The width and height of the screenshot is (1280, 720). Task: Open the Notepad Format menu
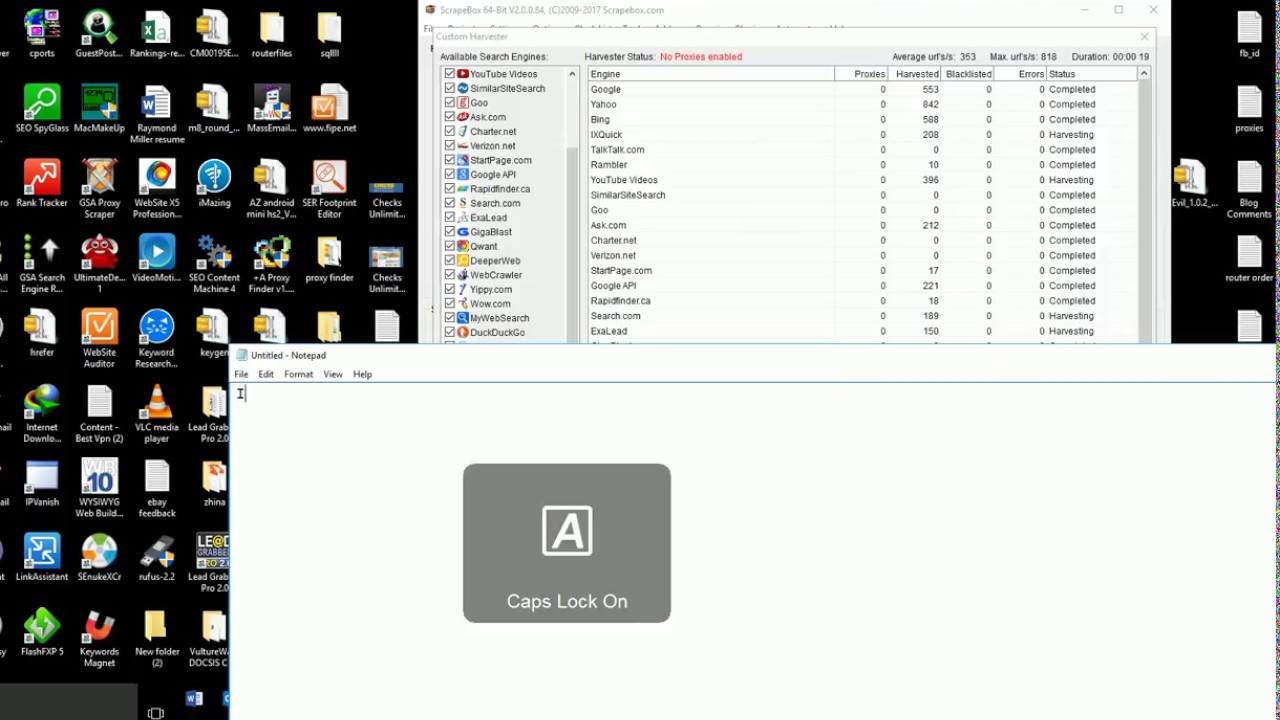click(x=298, y=374)
